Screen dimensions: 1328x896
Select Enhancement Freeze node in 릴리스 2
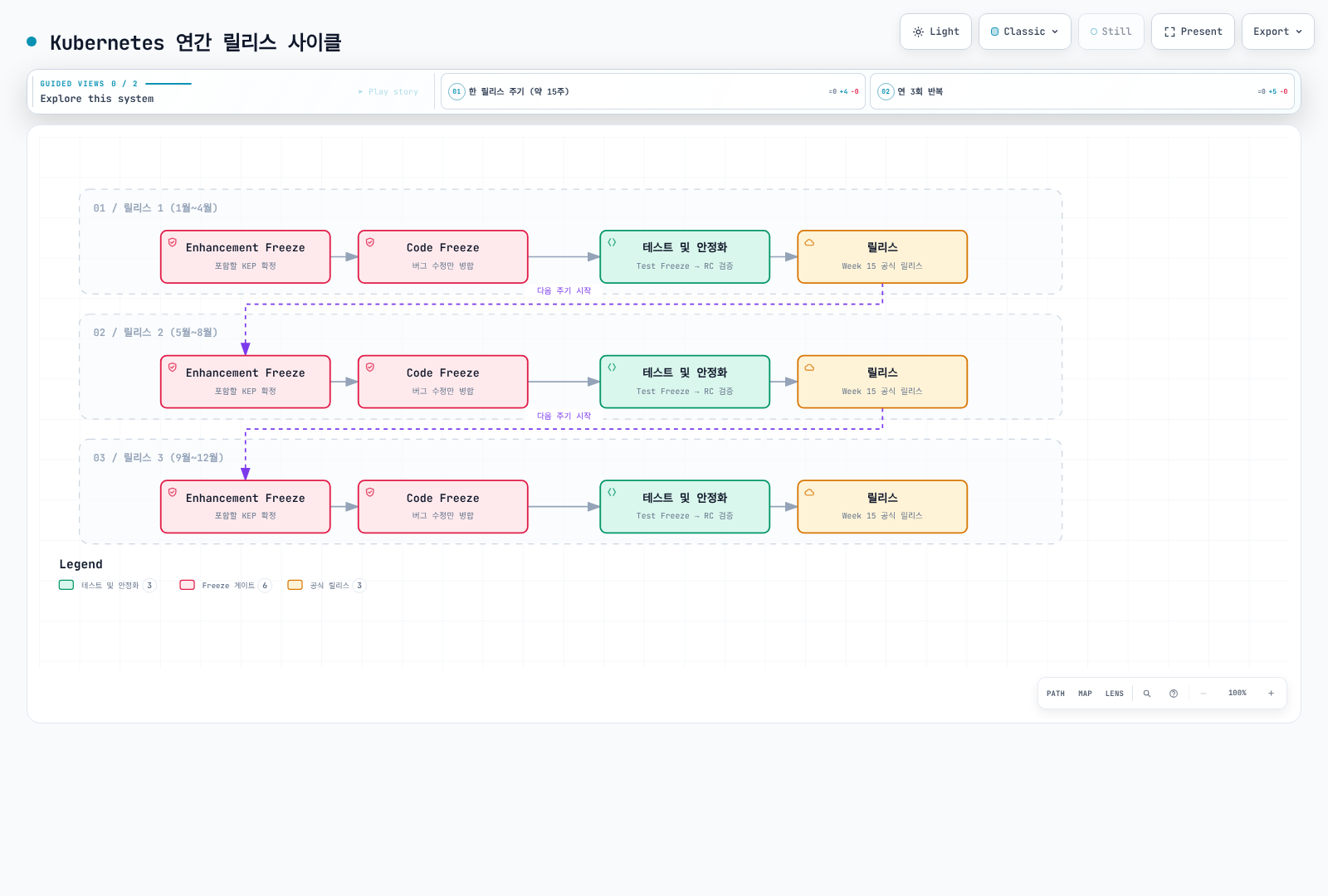point(246,382)
